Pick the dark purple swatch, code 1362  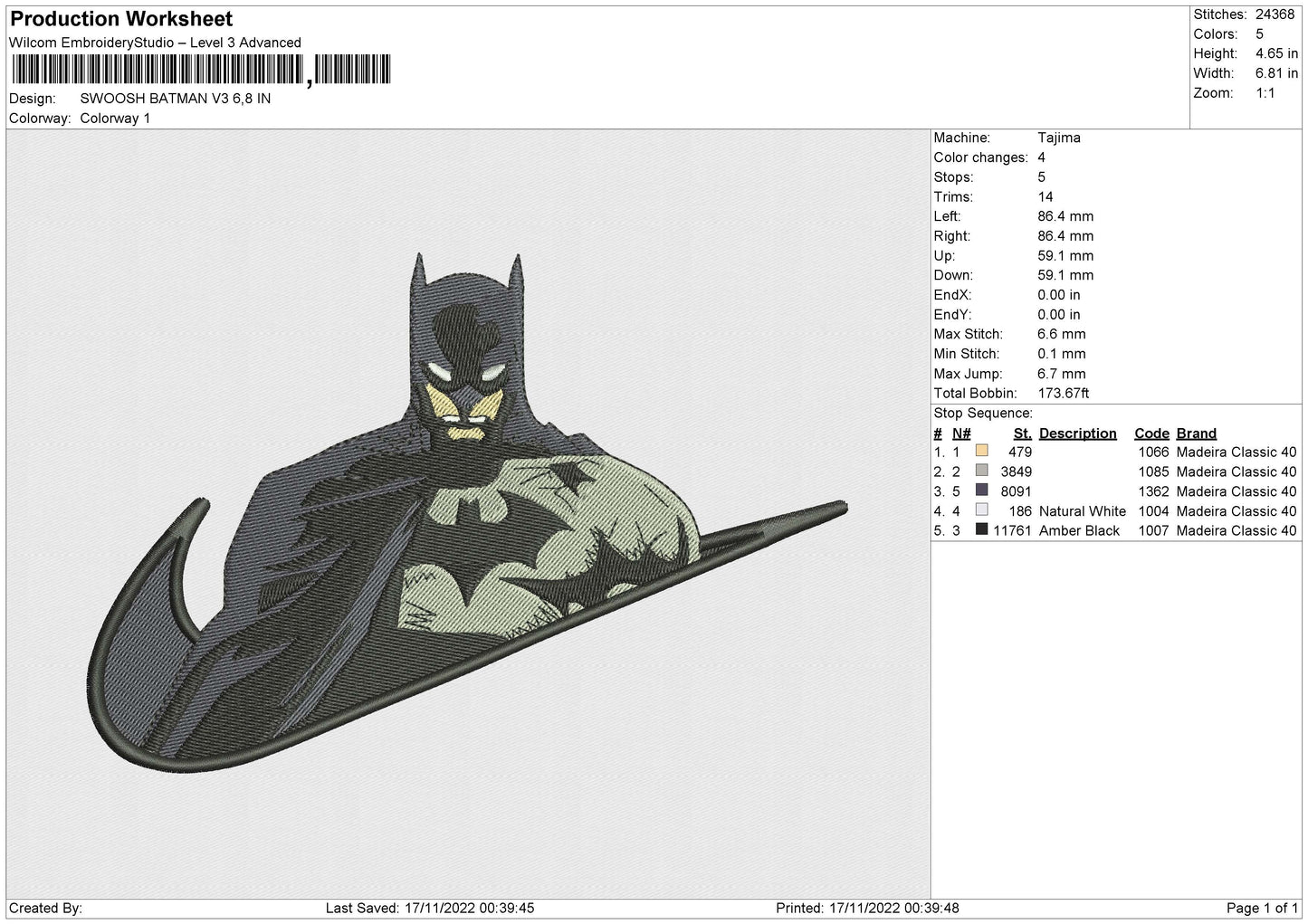[x=981, y=491]
